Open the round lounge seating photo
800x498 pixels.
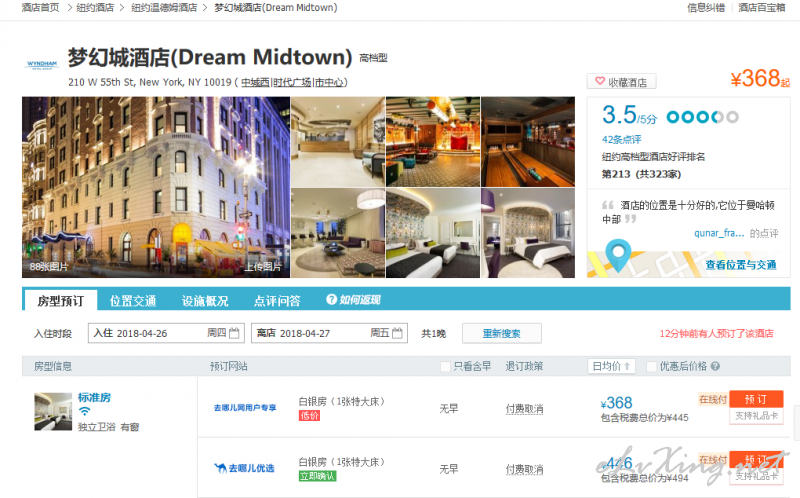pos(337,233)
